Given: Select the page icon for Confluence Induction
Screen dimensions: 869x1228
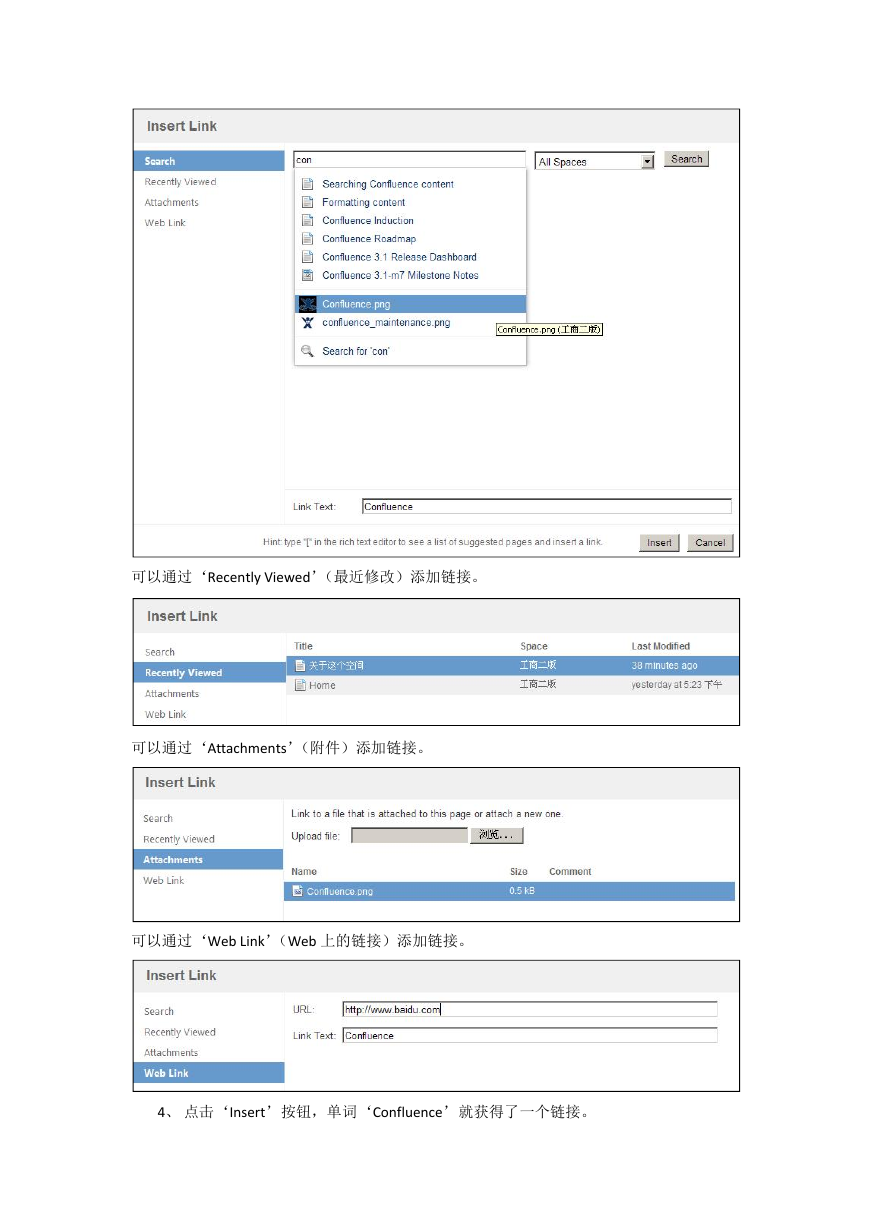Looking at the screenshot, I should [x=308, y=220].
